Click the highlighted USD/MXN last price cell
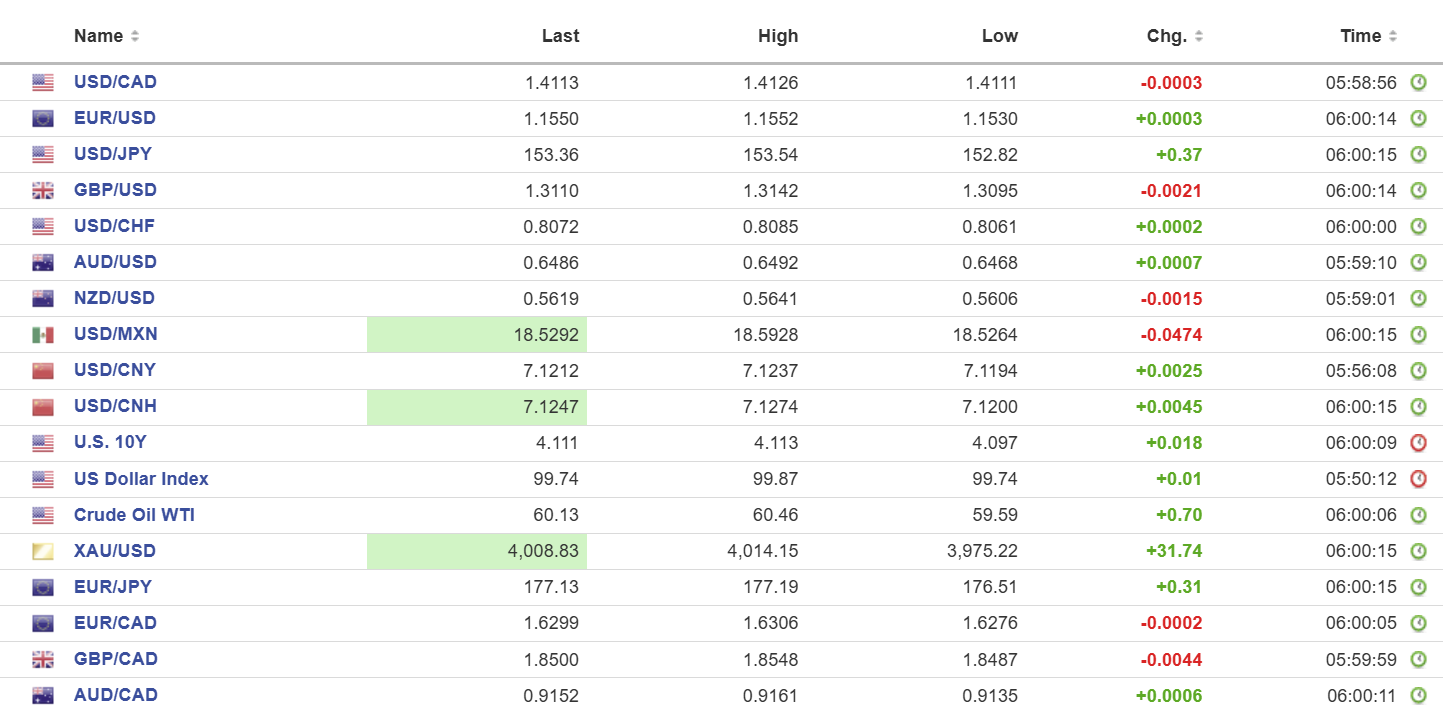 [x=477, y=335]
